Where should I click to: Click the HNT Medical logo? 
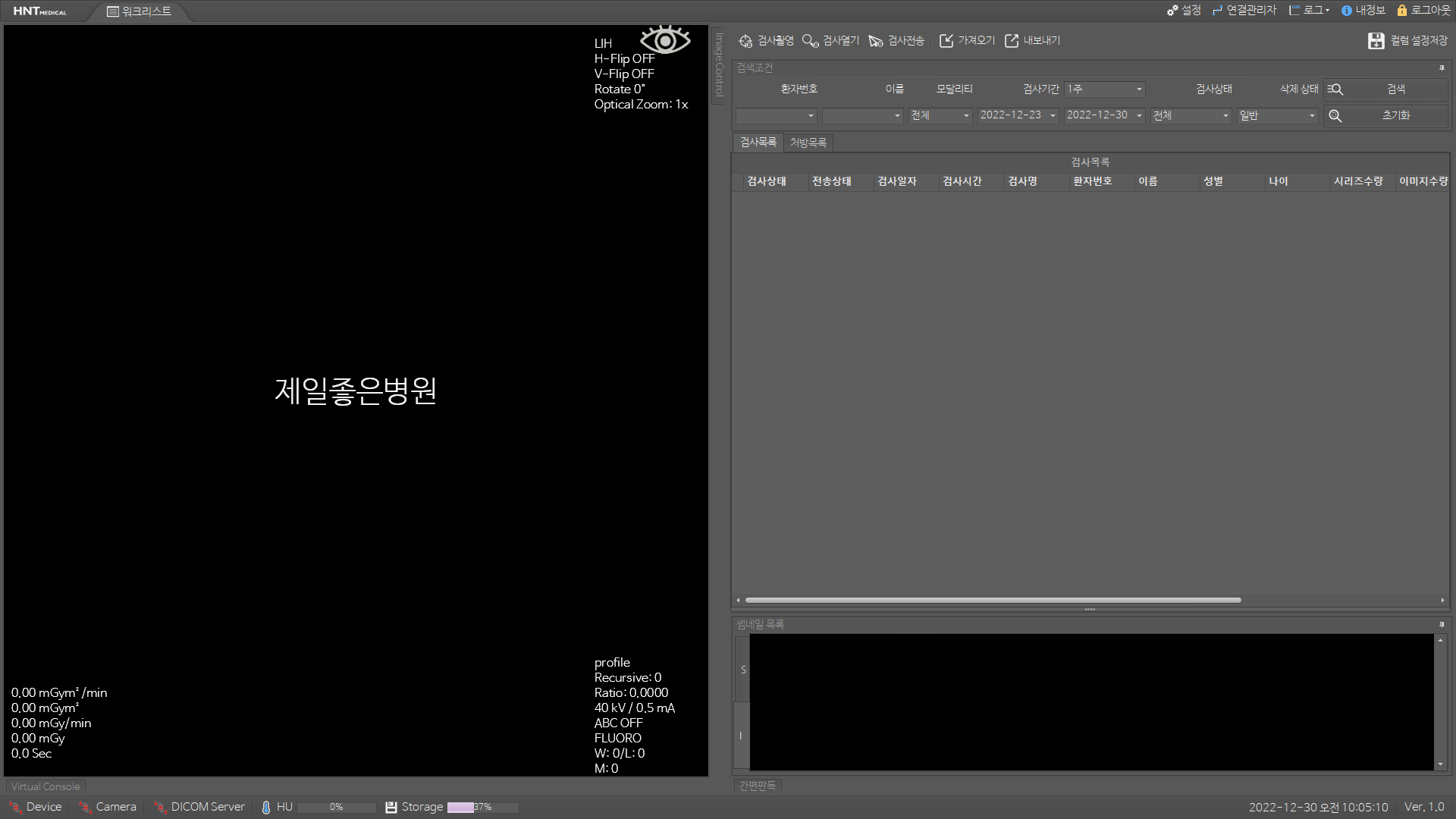pyautogui.click(x=40, y=11)
